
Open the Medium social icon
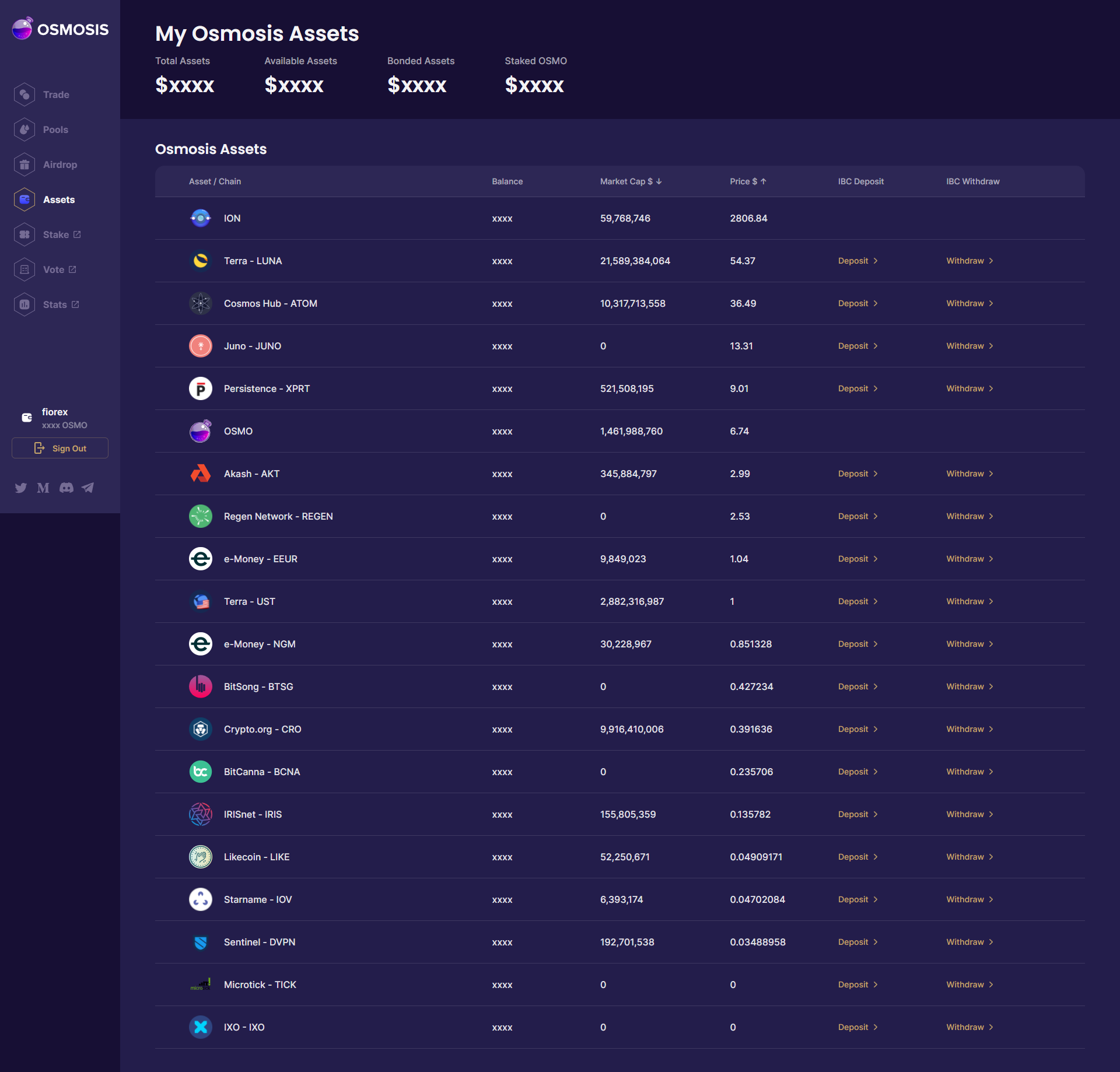[43, 488]
